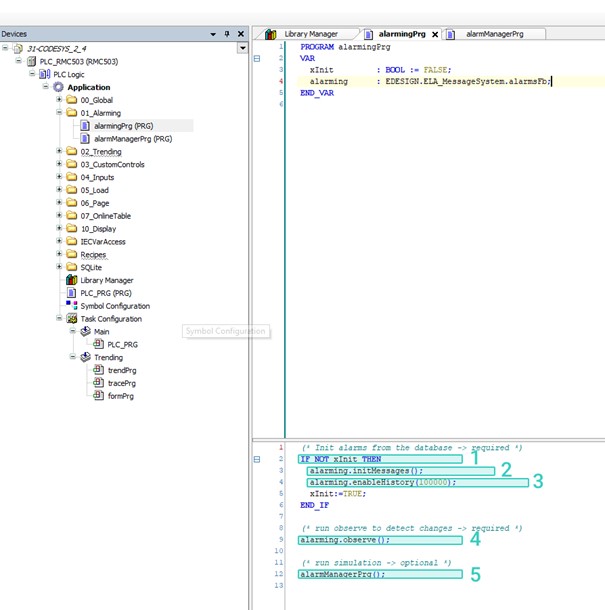The image size is (605, 610).
Task: Expand the 02_Trending folder
Action: point(59,152)
